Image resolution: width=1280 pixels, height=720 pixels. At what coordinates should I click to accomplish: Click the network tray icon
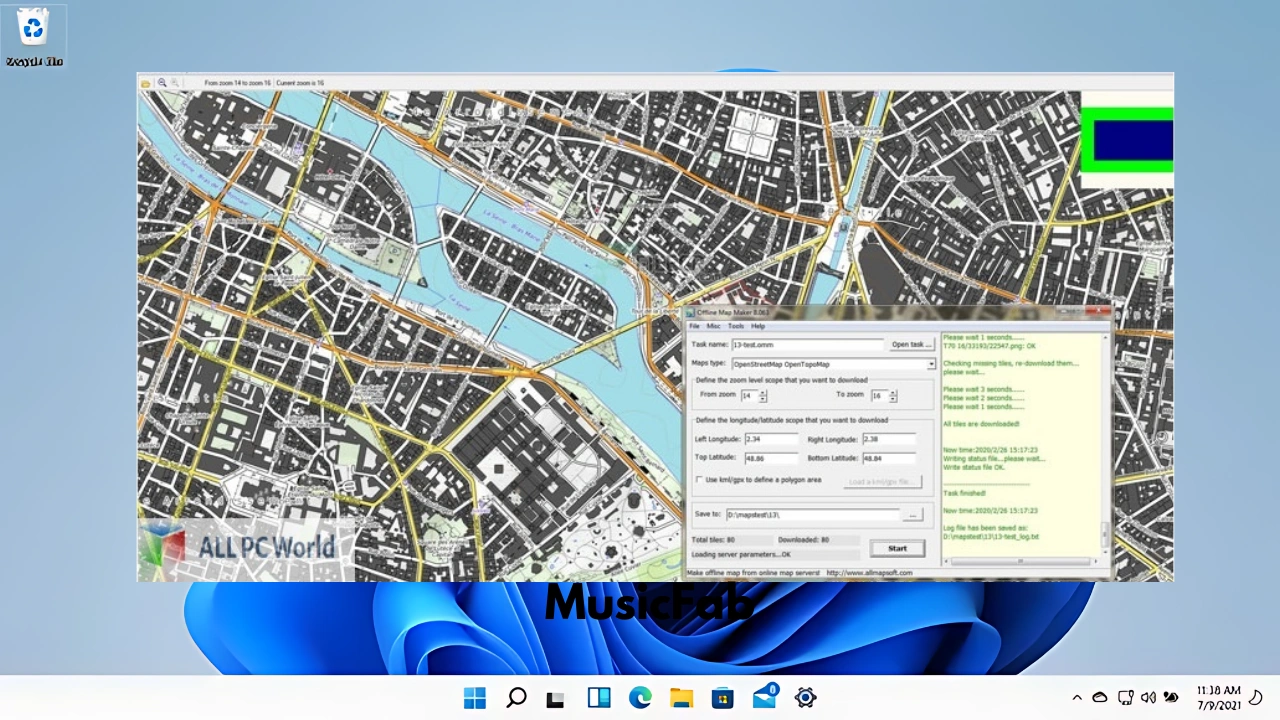pyautogui.click(x=1126, y=698)
